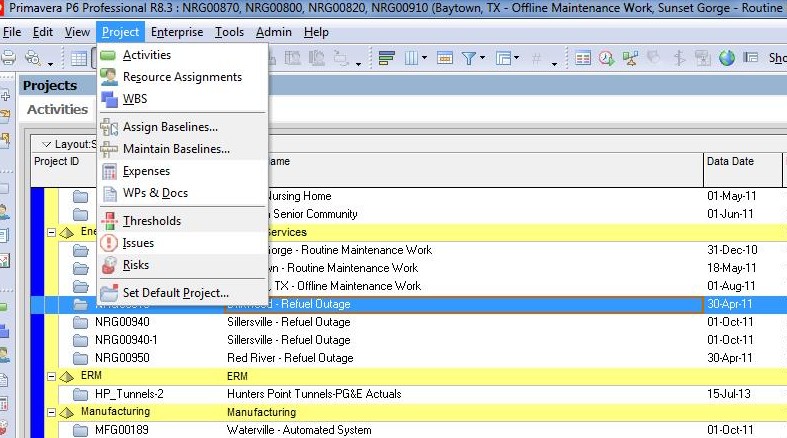Open the Filter dropdown arrow
This screenshot has height=438, width=787.
pyautogui.click(x=483, y=58)
